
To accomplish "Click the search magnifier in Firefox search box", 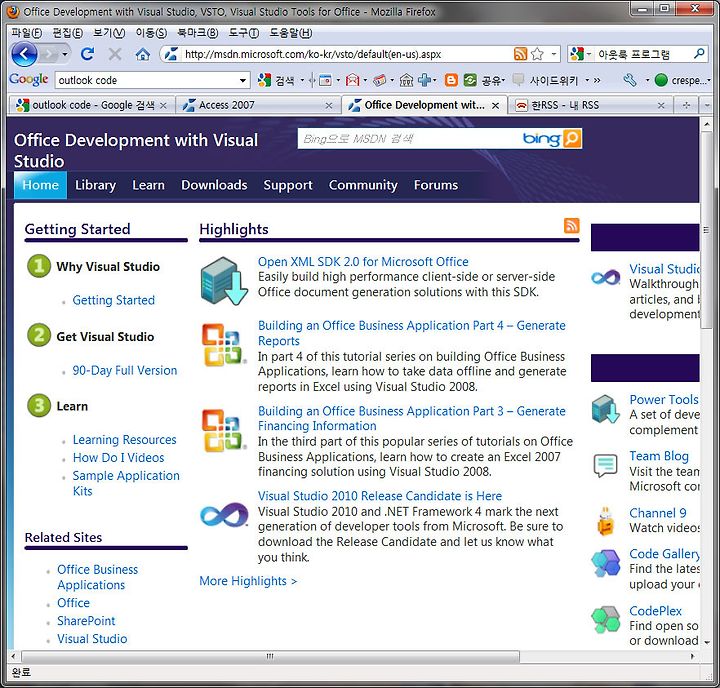I will tap(699, 54).
